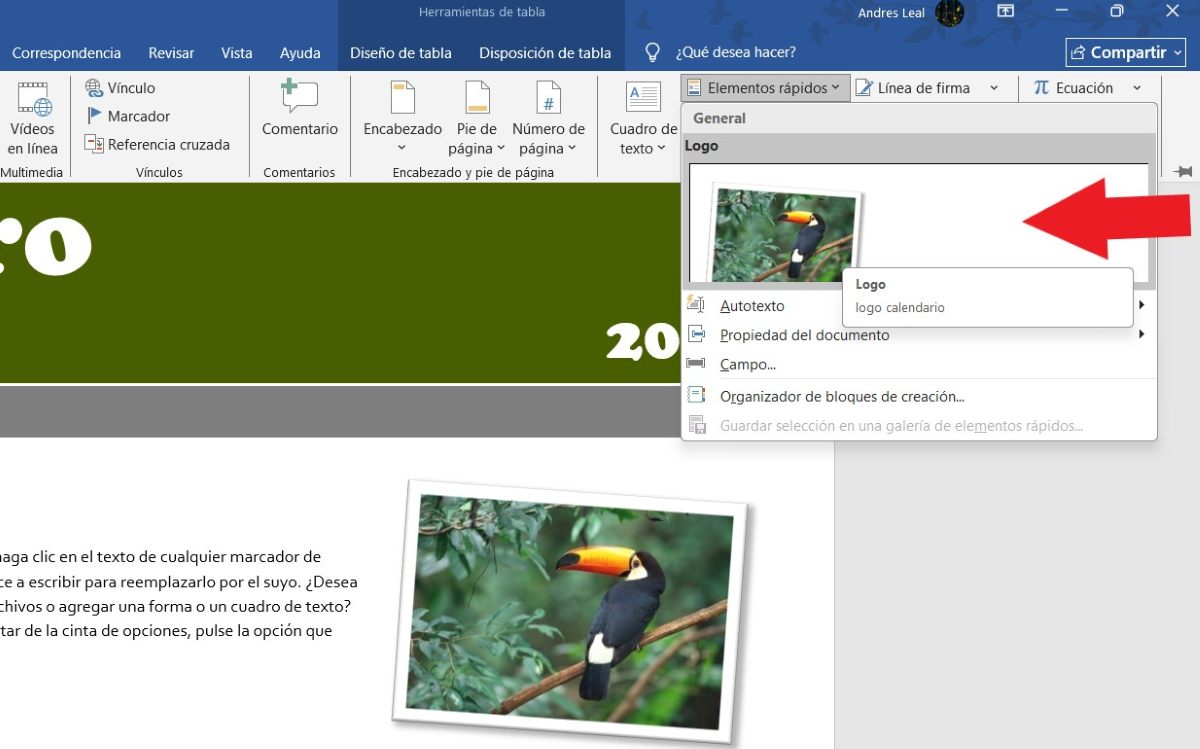Click Línea de firma button

coord(913,88)
